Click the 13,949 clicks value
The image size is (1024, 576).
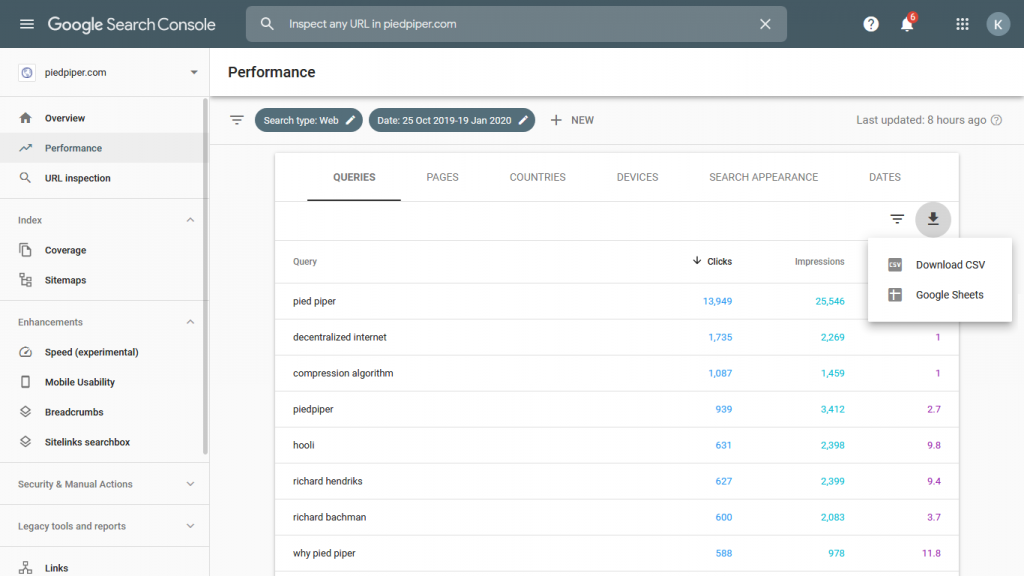(x=717, y=301)
